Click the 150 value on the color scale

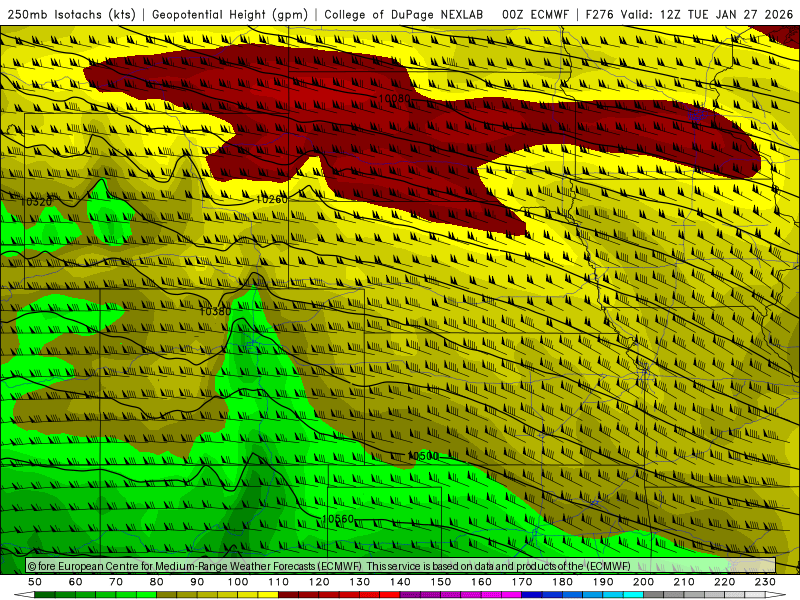pyautogui.click(x=441, y=582)
